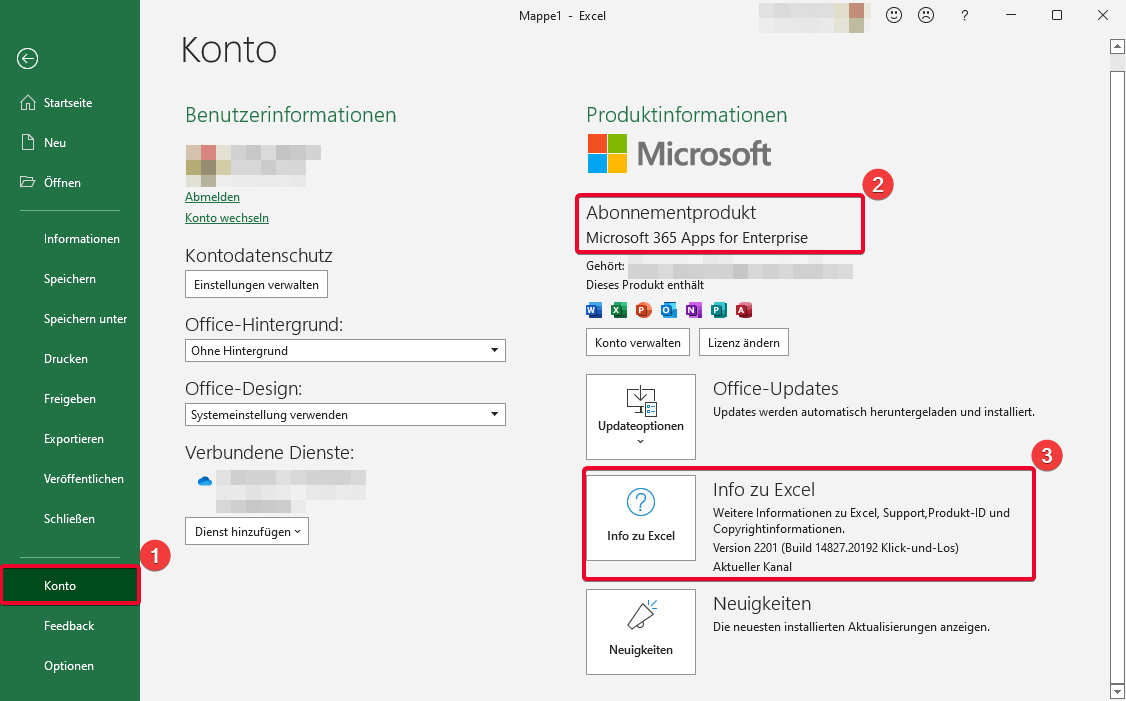Image resolution: width=1126 pixels, height=701 pixels.
Task: Open help with the question mark icon
Action: [964, 15]
